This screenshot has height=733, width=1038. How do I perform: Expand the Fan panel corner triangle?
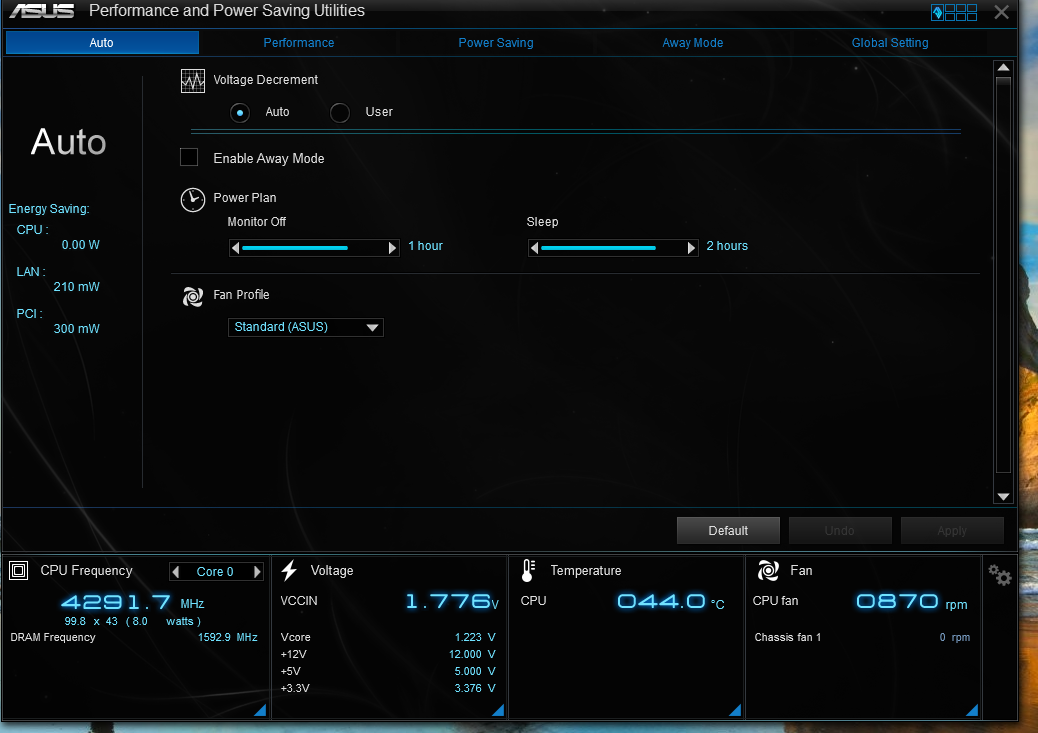coord(972,710)
